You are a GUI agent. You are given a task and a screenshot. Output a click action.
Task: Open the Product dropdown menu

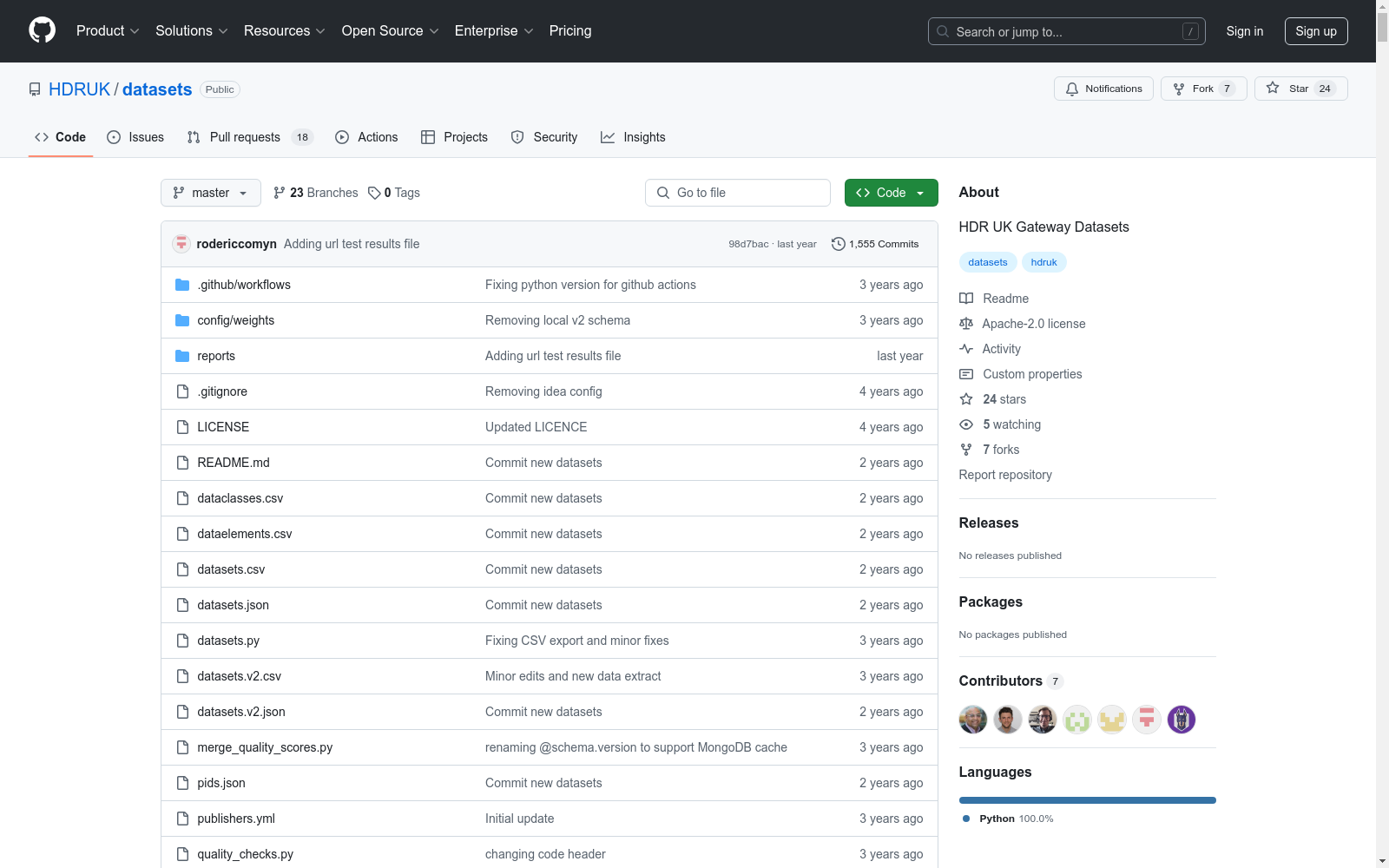coord(108,31)
